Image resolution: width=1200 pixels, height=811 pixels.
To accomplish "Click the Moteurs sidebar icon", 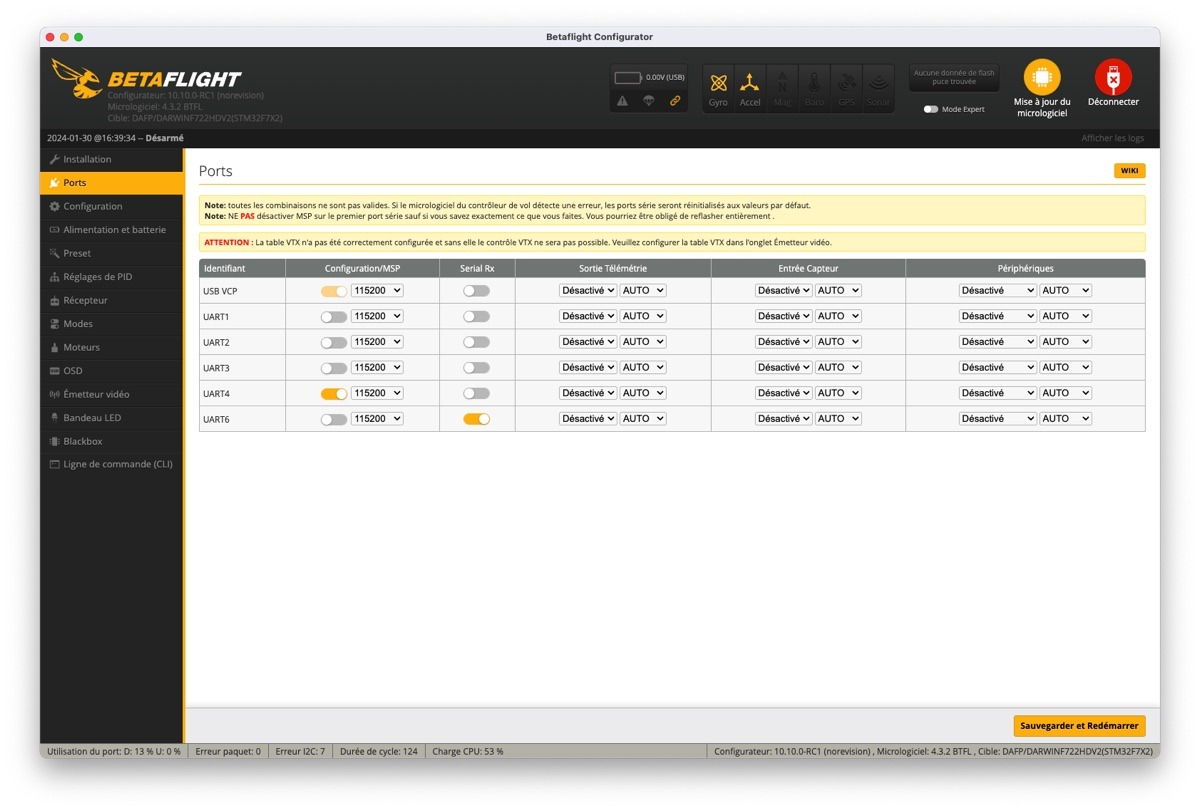I will pos(55,347).
